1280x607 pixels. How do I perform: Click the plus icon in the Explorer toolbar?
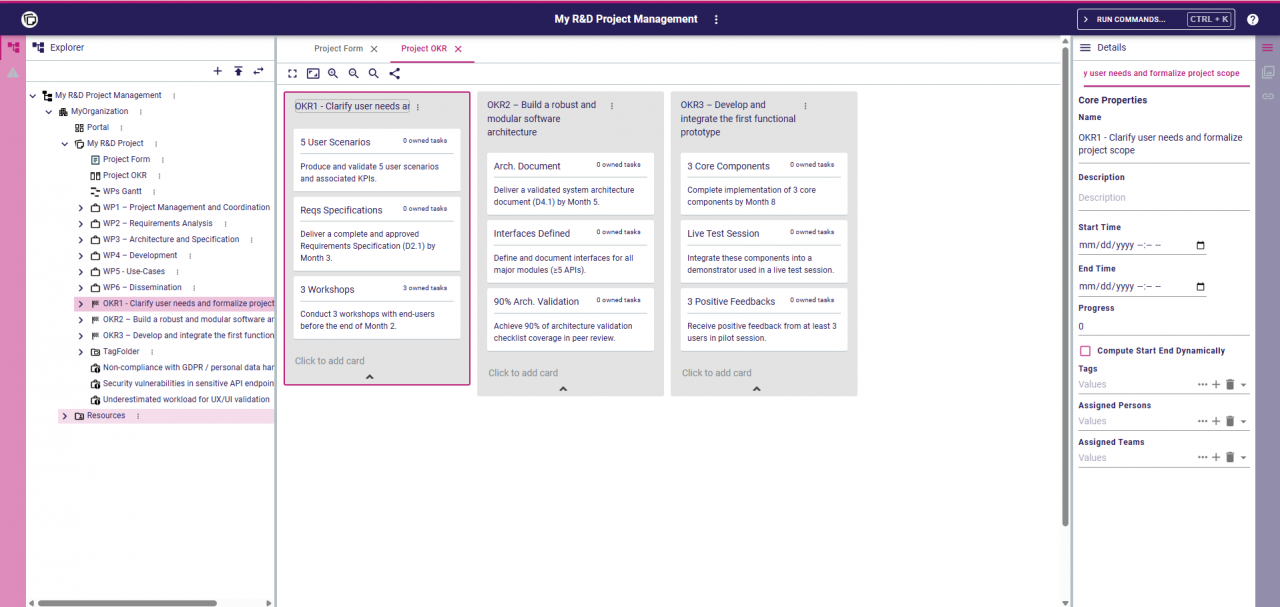(217, 71)
